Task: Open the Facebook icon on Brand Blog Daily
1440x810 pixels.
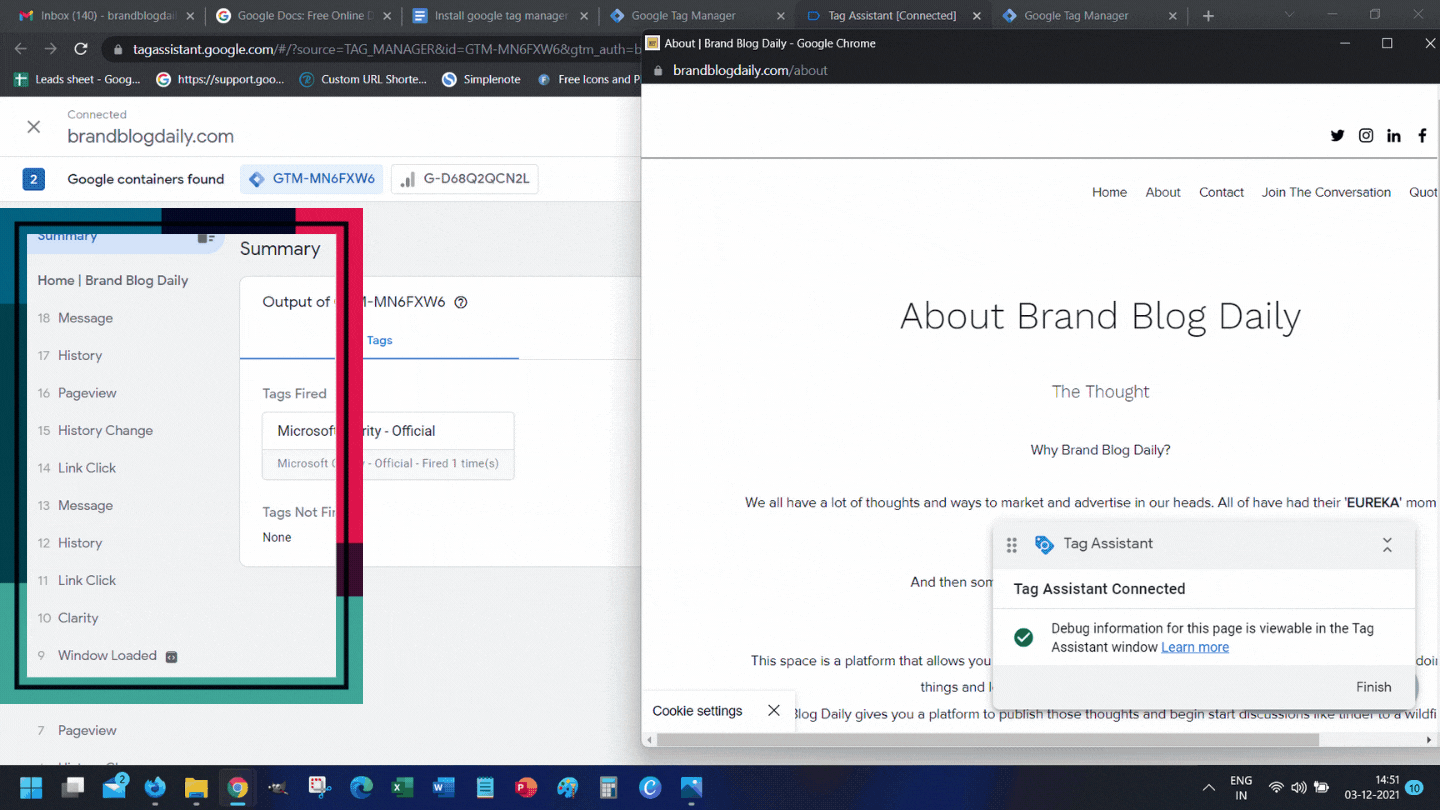Action: (x=1422, y=136)
